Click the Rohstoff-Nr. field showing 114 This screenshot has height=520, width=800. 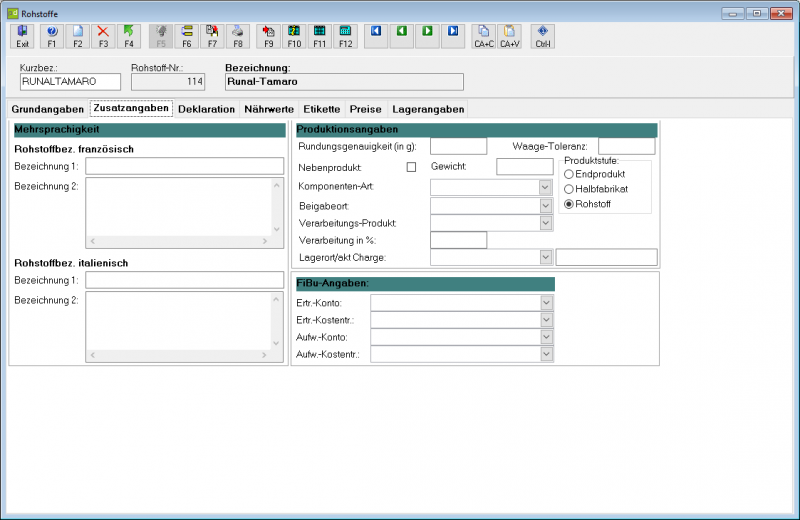168,82
